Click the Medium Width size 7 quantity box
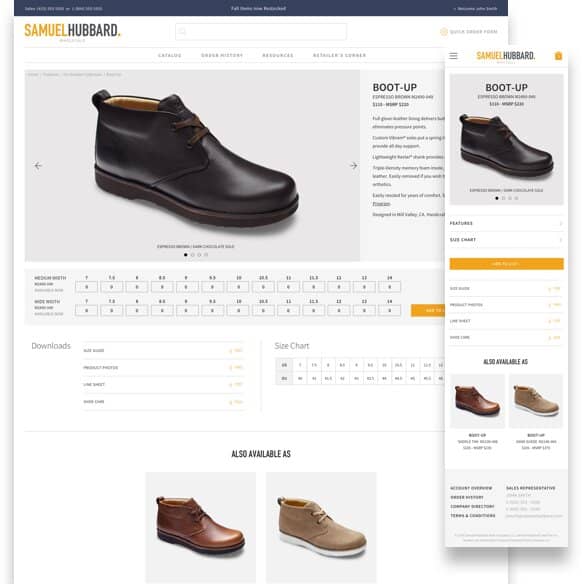The height and width of the screenshot is (584, 582). pos(86,287)
